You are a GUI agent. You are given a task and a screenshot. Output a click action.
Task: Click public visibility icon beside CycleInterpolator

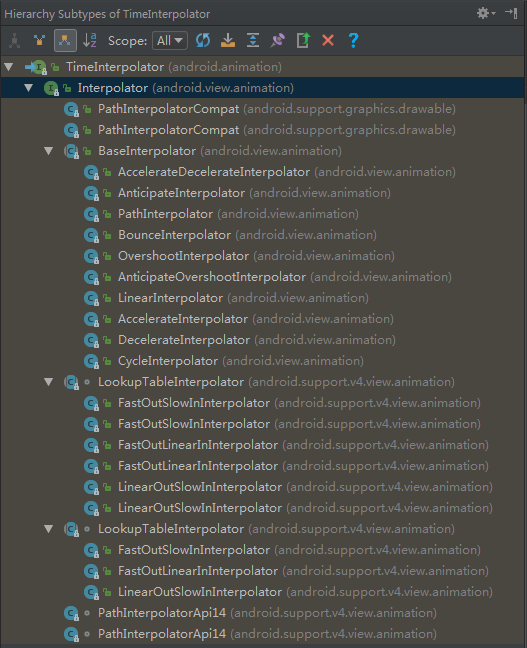[107, 361]
